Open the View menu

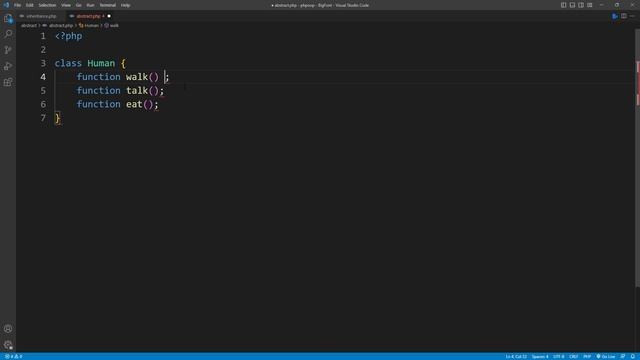[x=66, y=5]
